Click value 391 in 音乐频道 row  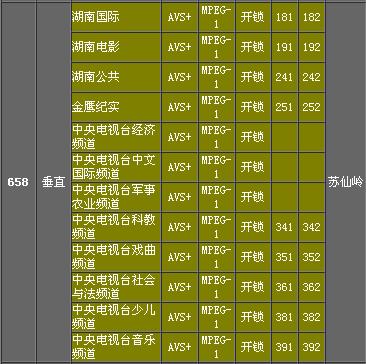pos(284,347)
